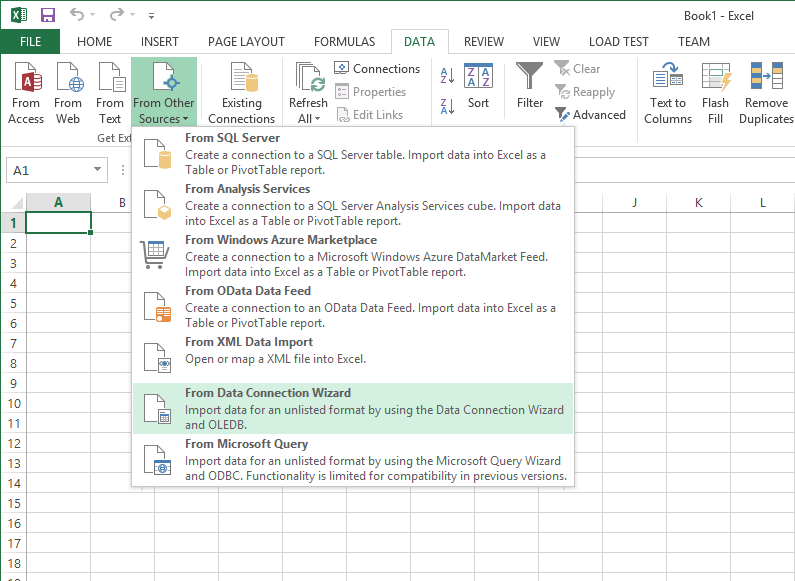Screen dimensions: 795x581
Task: Undo the last action
Action: [77, 15]
